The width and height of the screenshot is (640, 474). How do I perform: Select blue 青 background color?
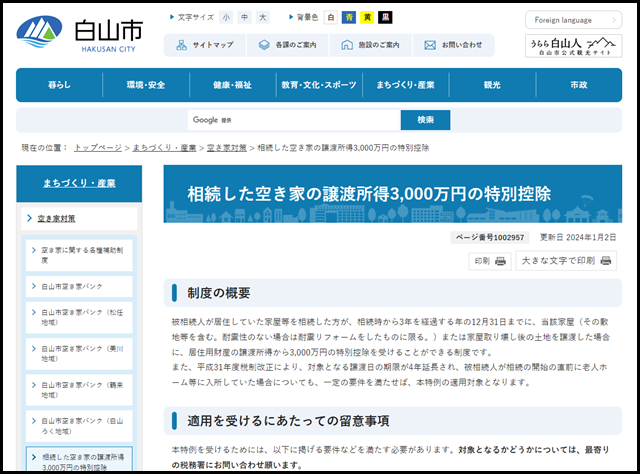(x=349, y=18)
